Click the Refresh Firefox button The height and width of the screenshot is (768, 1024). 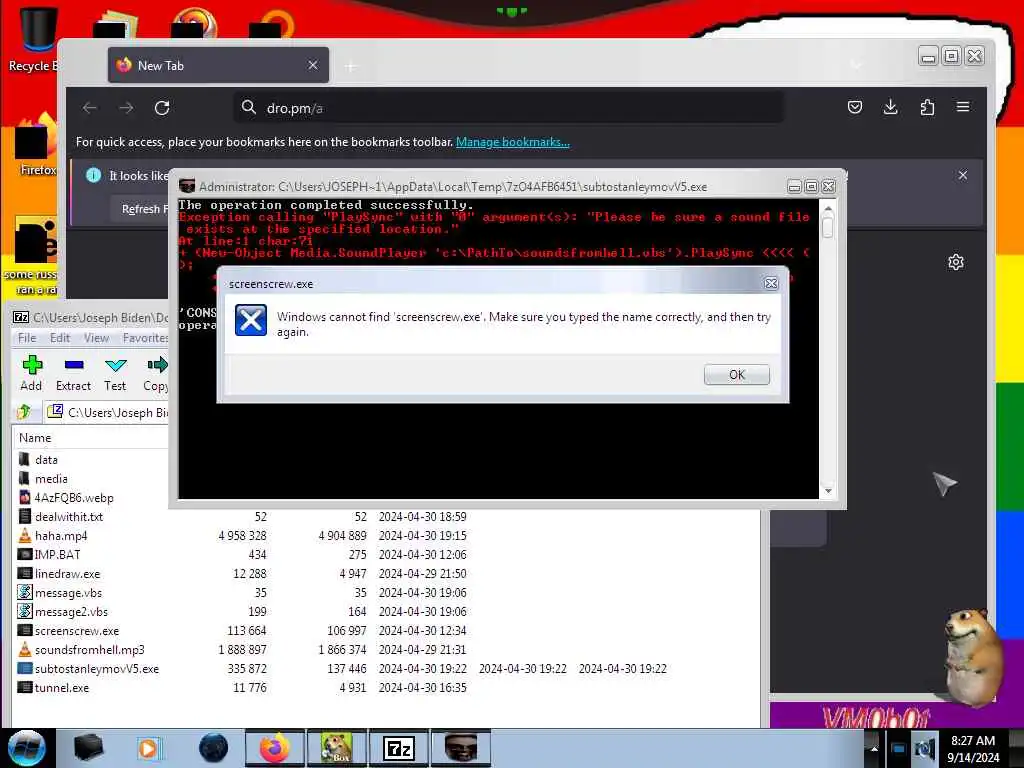click(140, 209)
